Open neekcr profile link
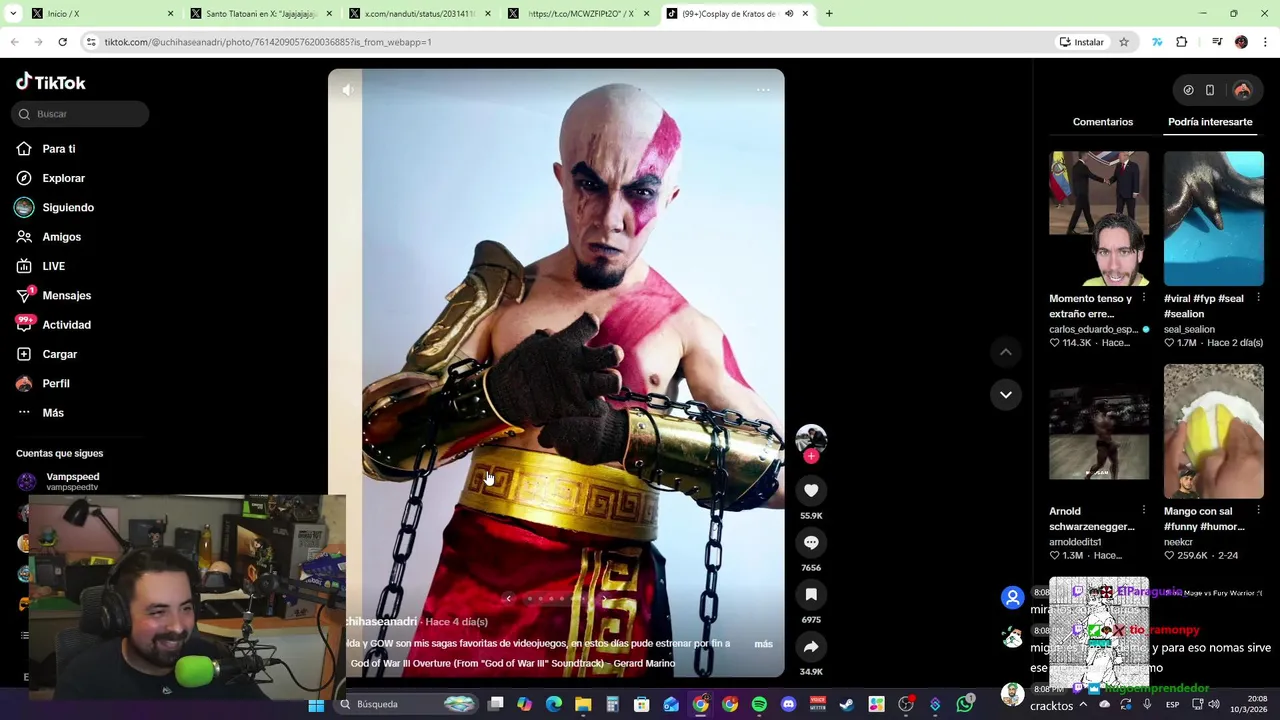Screen dimensions: 1280x720 point(1178,542)
